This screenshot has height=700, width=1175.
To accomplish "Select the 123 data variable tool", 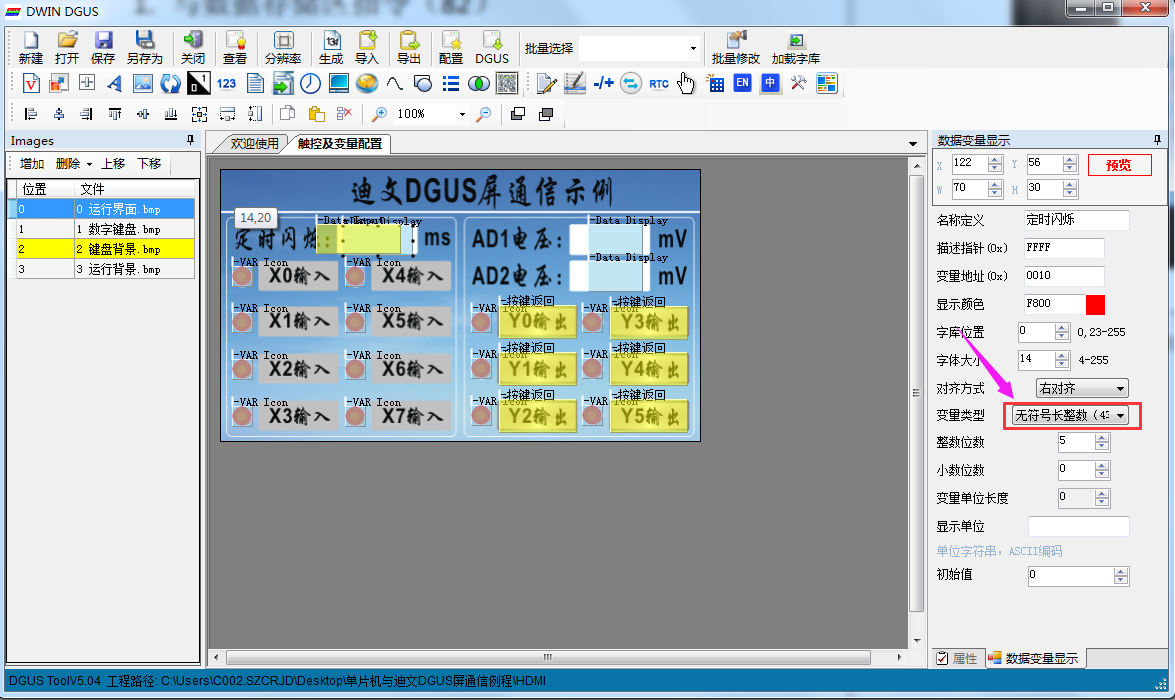I will point(226,83).
